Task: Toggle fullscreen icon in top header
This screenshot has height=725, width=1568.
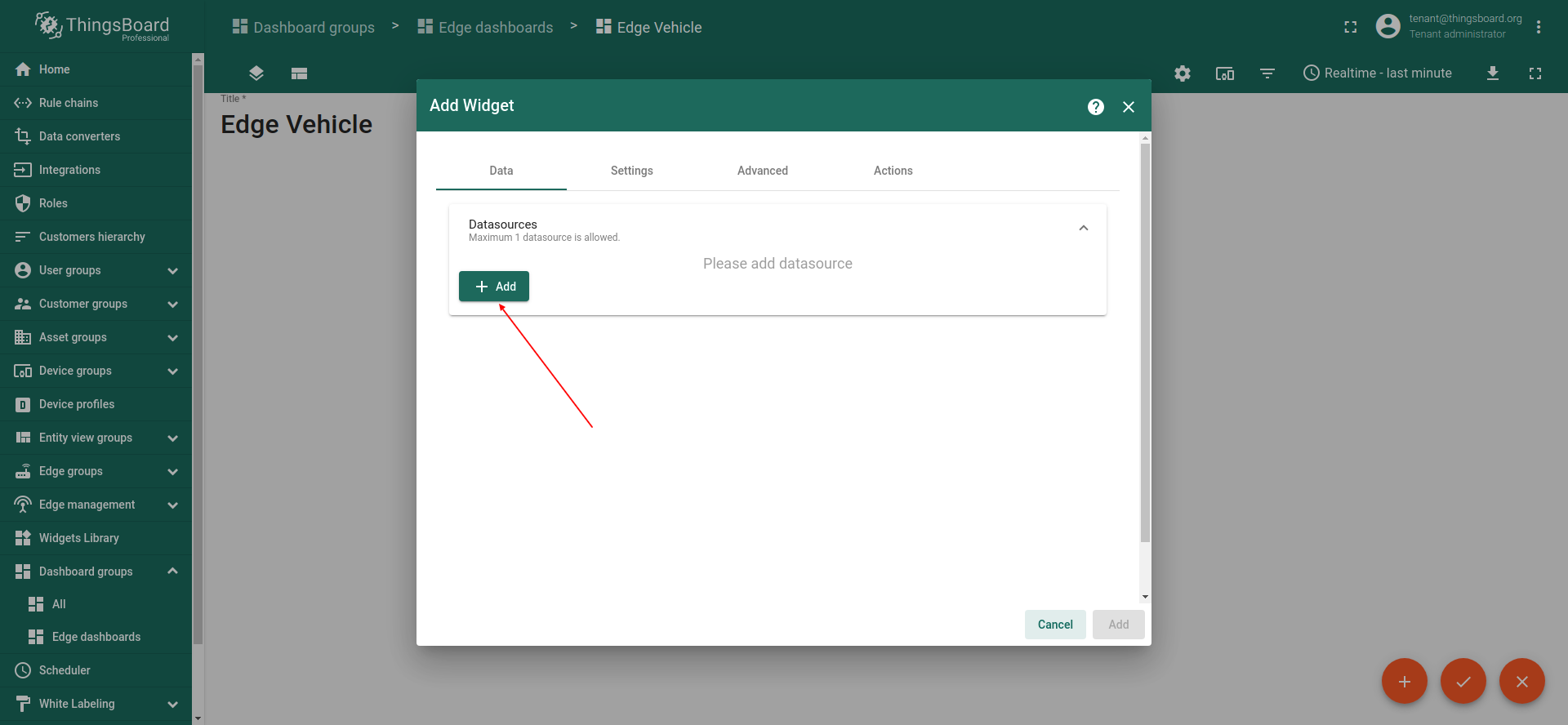Action: 1351,27
